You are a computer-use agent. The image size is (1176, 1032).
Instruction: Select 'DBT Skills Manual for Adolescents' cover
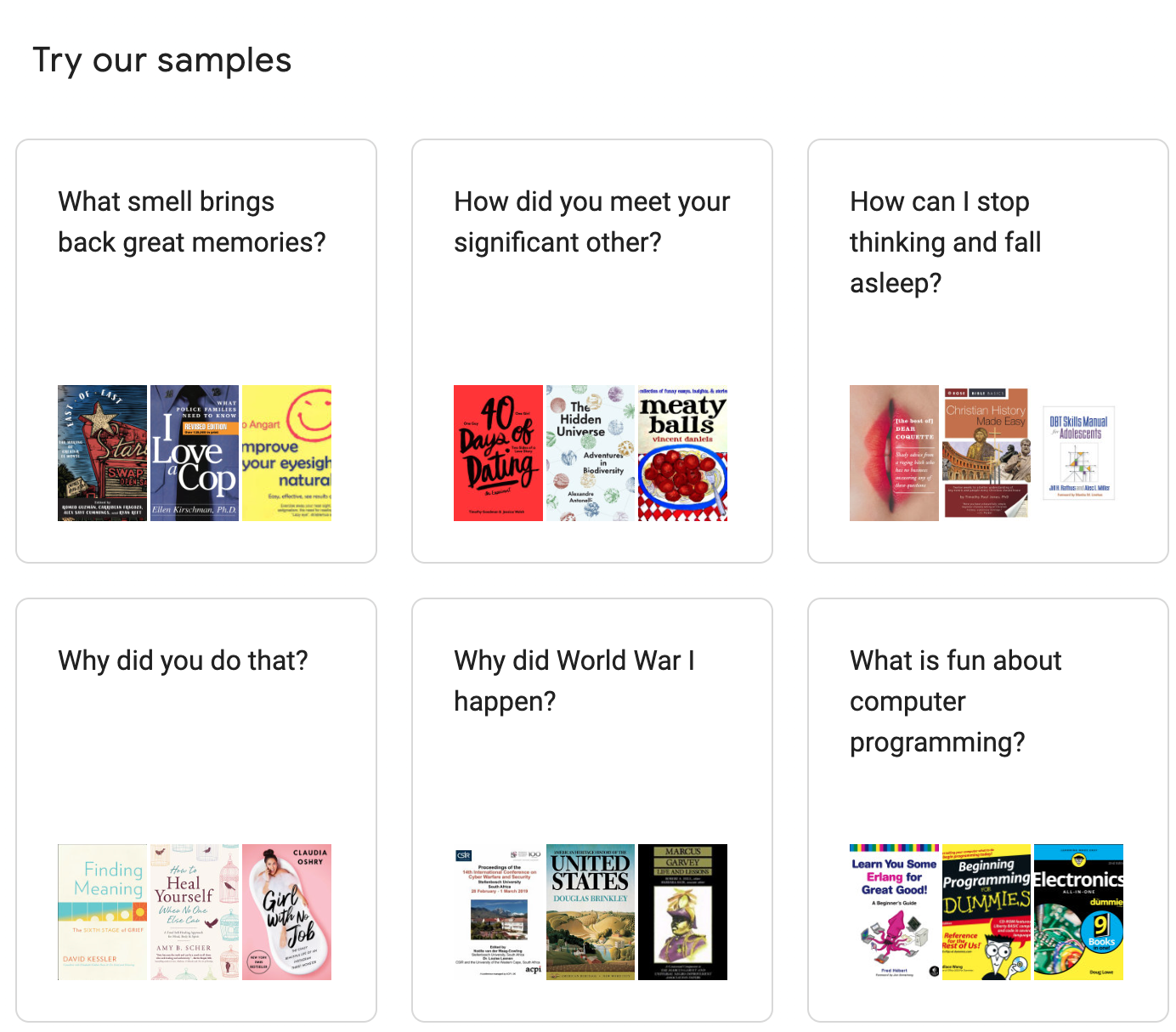[x=1078, y=453]
